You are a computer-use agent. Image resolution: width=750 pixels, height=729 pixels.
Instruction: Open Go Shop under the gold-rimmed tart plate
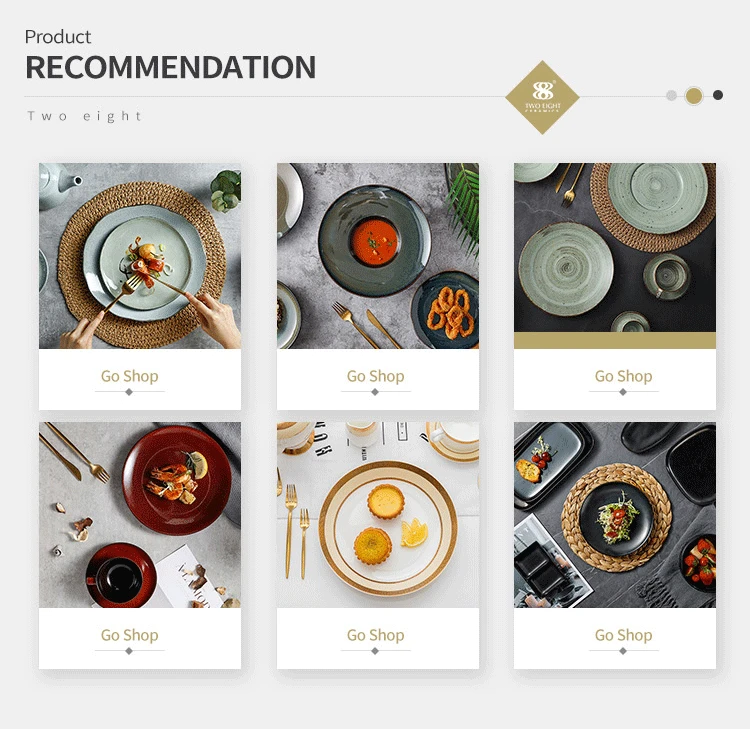(375, 635)
